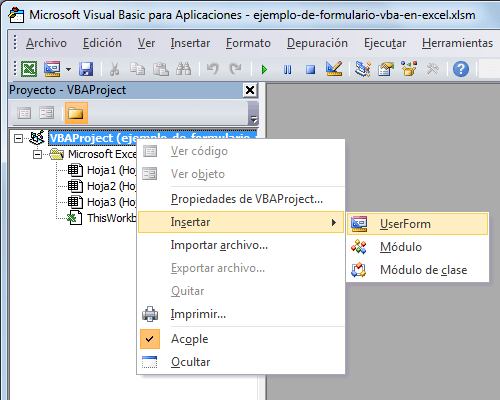Select UserForm from Insertar submenu

(x=417, y=224)
